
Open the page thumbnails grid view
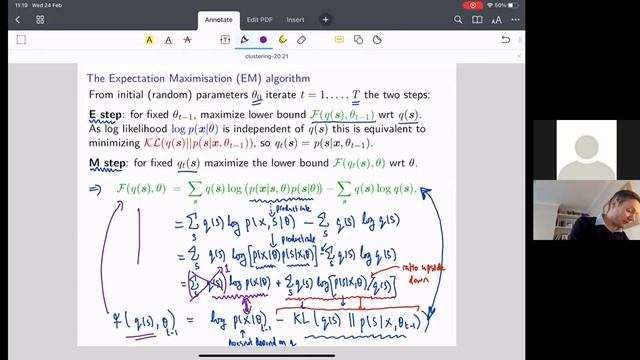40,20
